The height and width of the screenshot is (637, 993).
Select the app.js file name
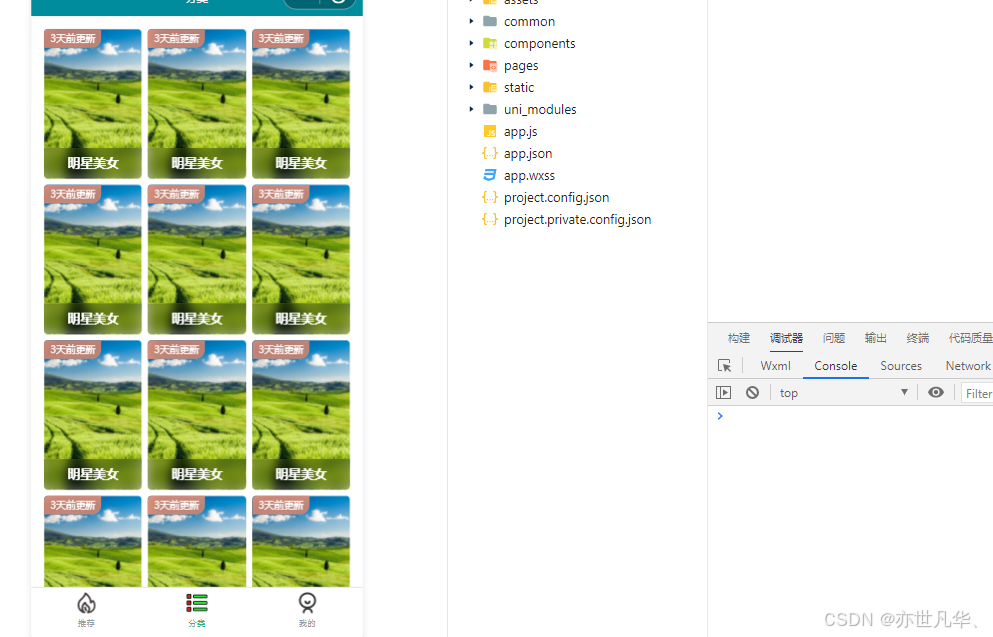coord(521,132)
